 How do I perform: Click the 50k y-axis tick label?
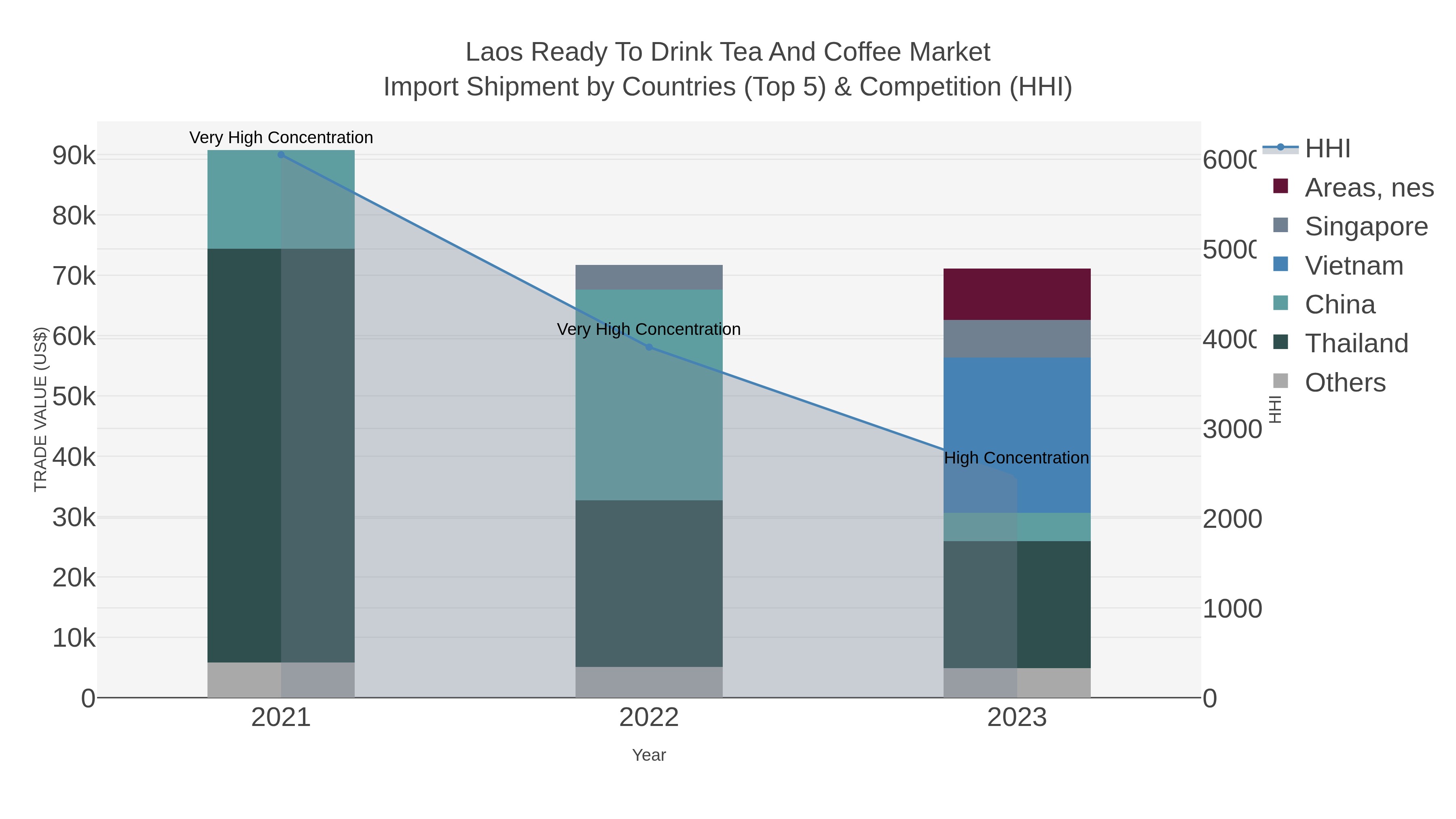pyautogui.click(x=74, y=397)
